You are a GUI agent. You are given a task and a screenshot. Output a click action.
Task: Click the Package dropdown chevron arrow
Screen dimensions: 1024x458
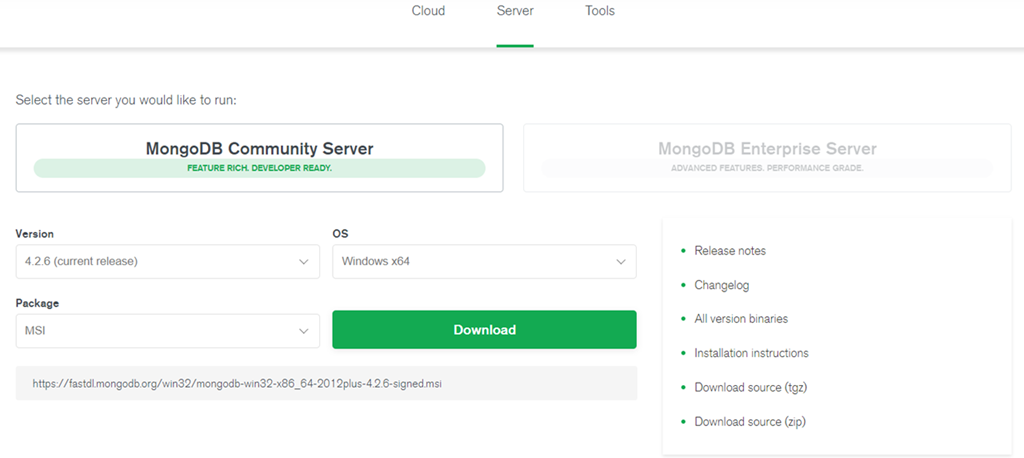304,331
